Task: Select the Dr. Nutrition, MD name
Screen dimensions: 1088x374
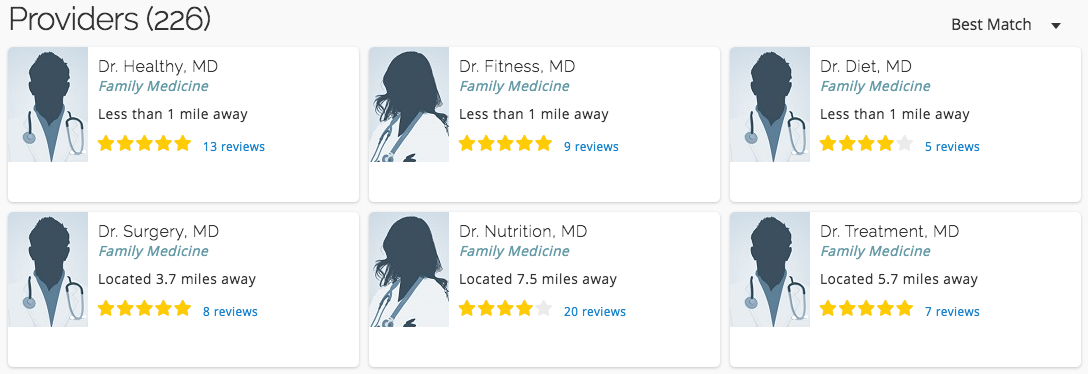Action: (523, 232)
